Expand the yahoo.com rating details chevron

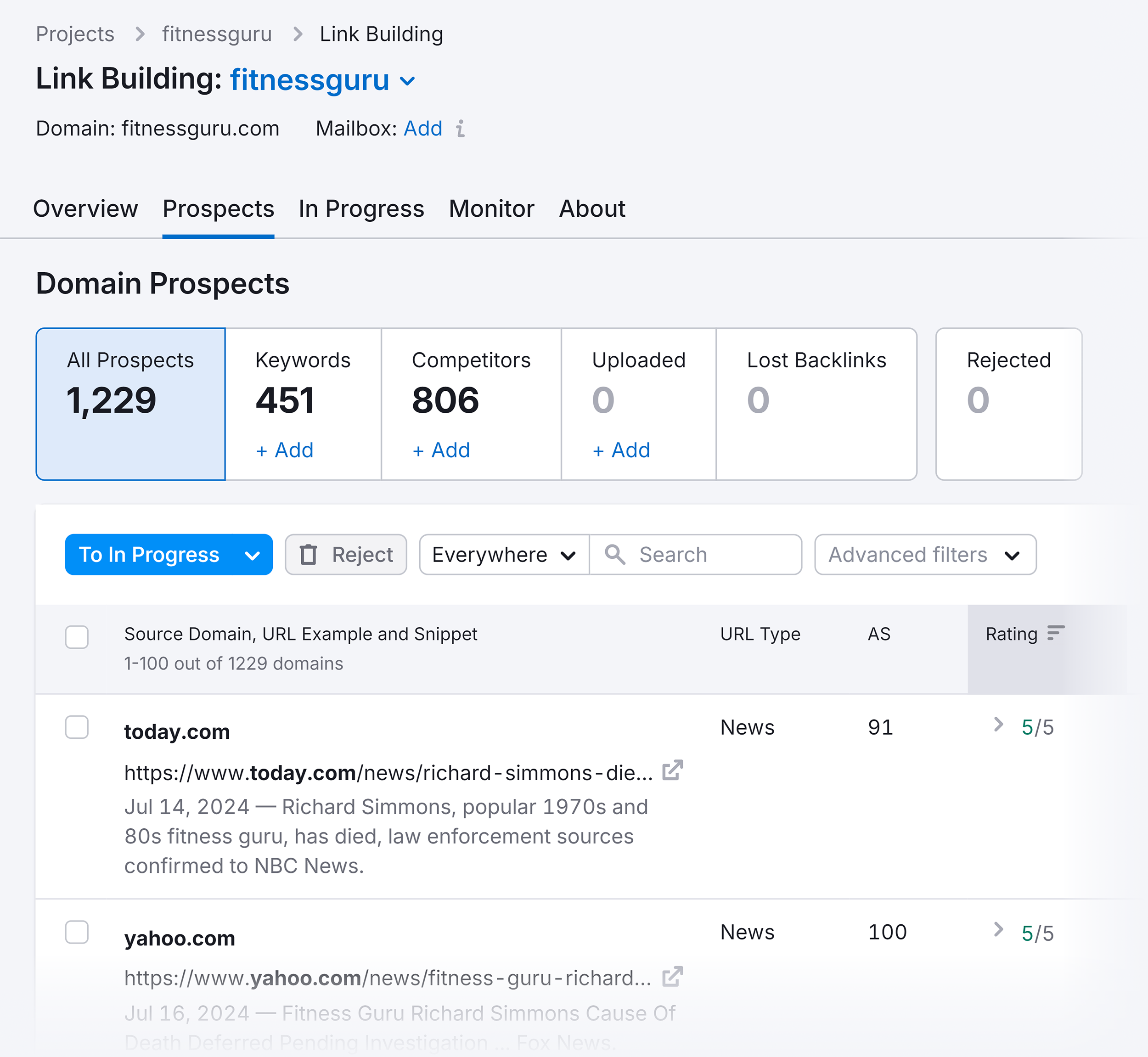[x=999, y=929]
